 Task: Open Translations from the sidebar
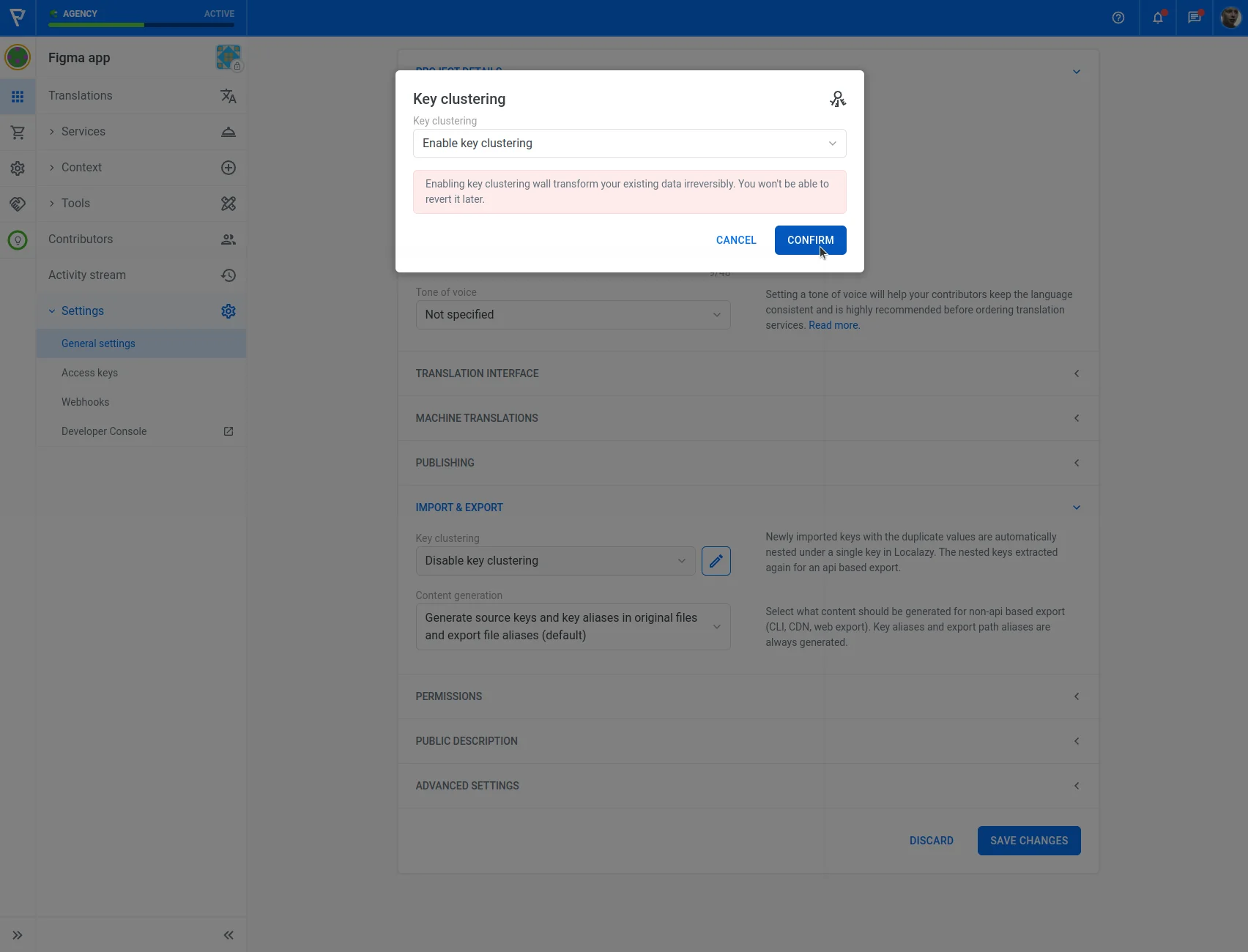pyautogui.click(x=81, y=96)
